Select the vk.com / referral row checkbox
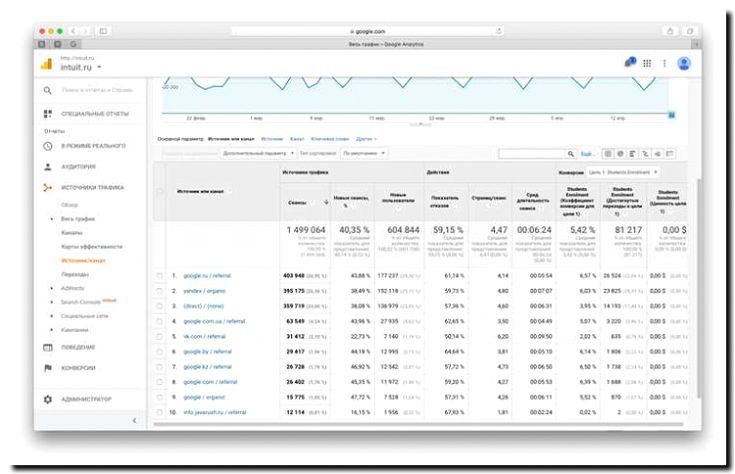 pos(160,336)
